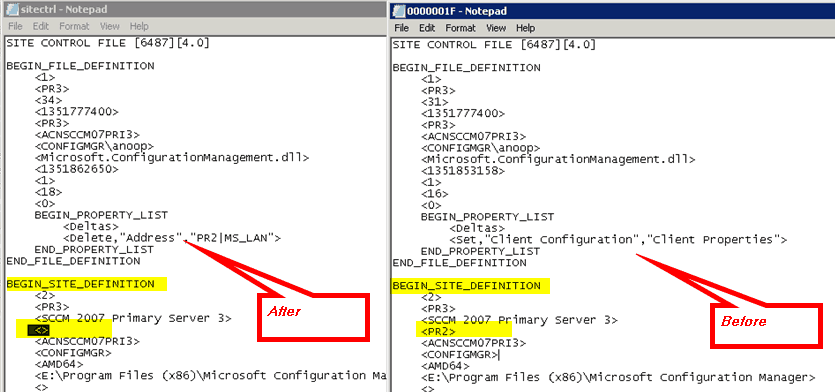This screenshot has width=835, height=392.
Task: Click 'BEGIN_PROPERTY_LIST' in 0000001F window
Action: [487, 217]
